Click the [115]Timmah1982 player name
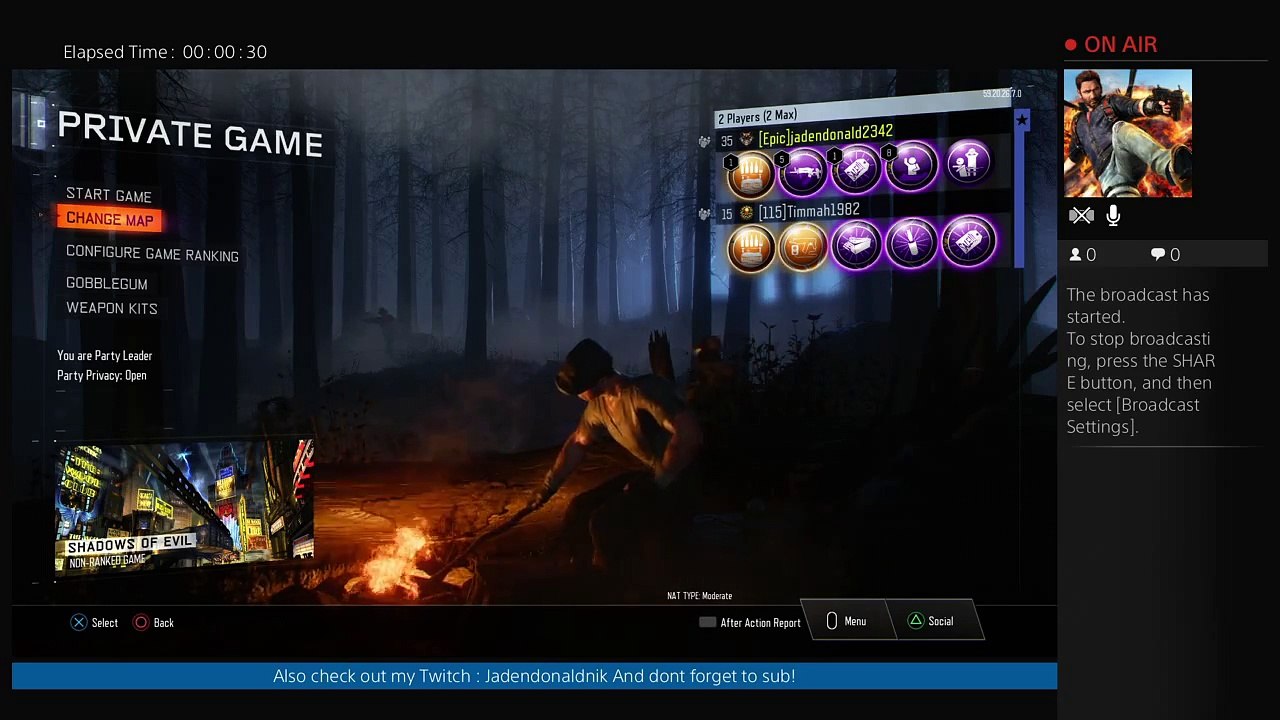The width and height of the screenshot is (1280, 720). (809, 211)
